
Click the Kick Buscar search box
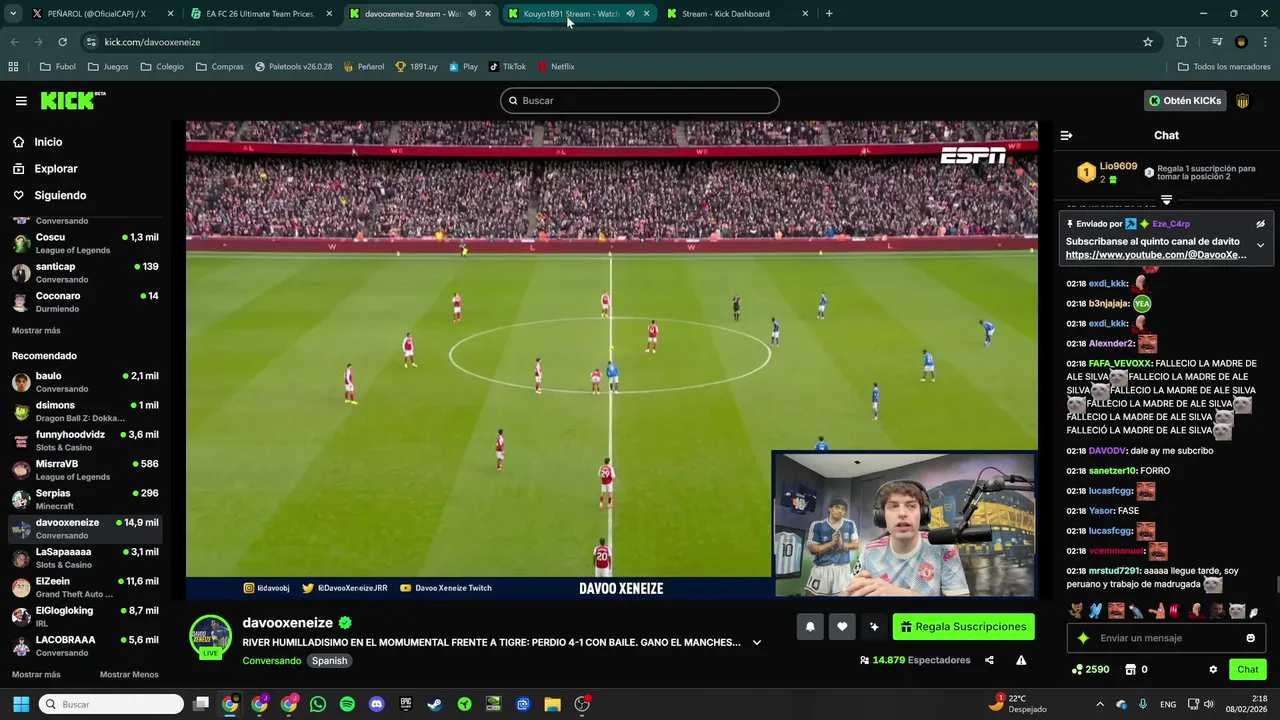click(x=640, y=100)
